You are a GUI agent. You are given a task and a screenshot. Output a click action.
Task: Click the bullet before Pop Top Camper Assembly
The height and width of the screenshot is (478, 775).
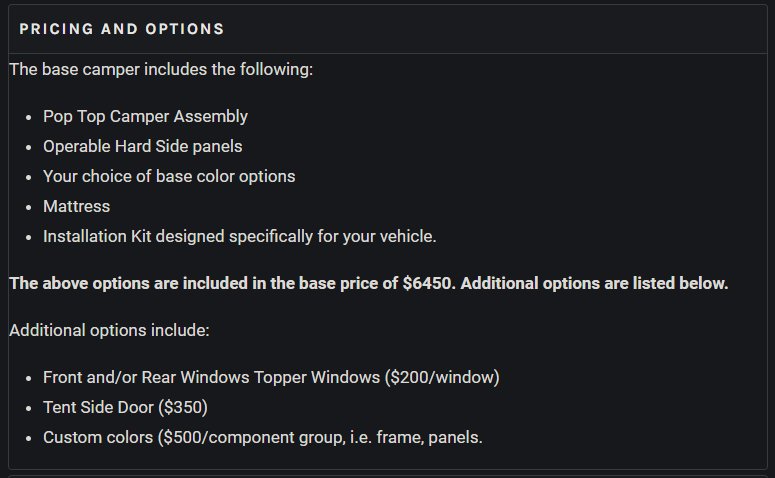29,118
